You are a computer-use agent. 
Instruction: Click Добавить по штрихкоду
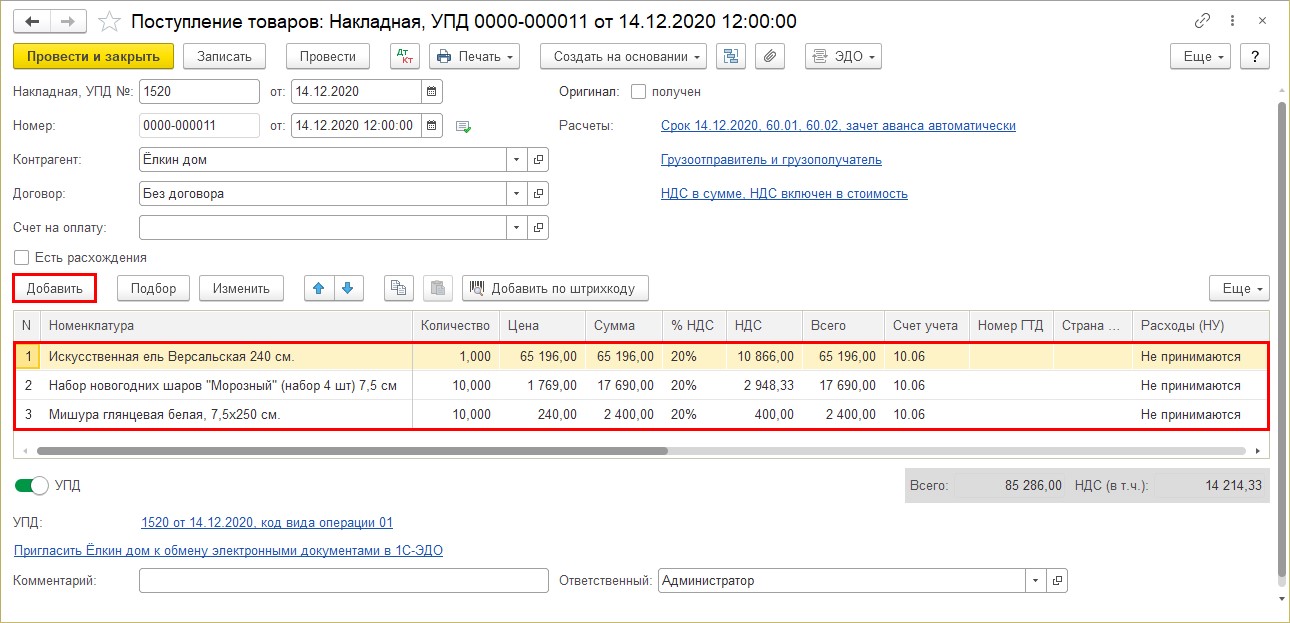coord(555,288)
